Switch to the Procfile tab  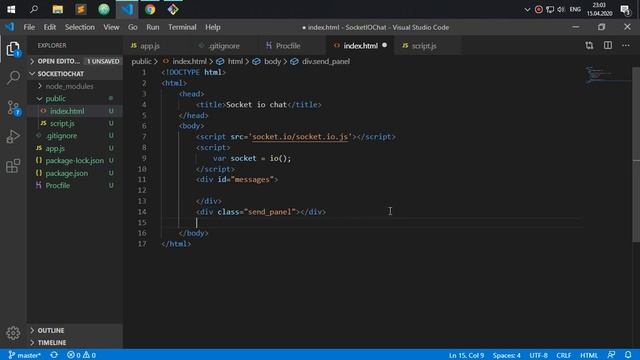coord(292,46)
